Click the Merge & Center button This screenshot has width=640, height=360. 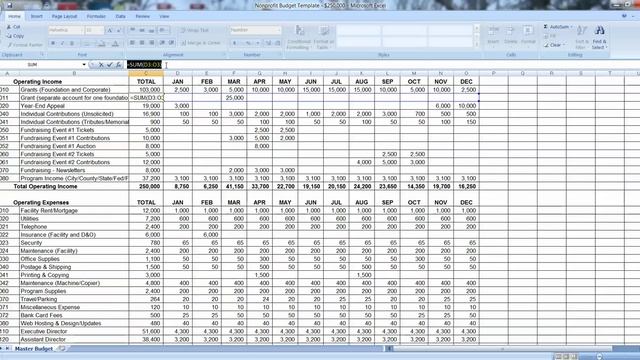click(201, 43)
